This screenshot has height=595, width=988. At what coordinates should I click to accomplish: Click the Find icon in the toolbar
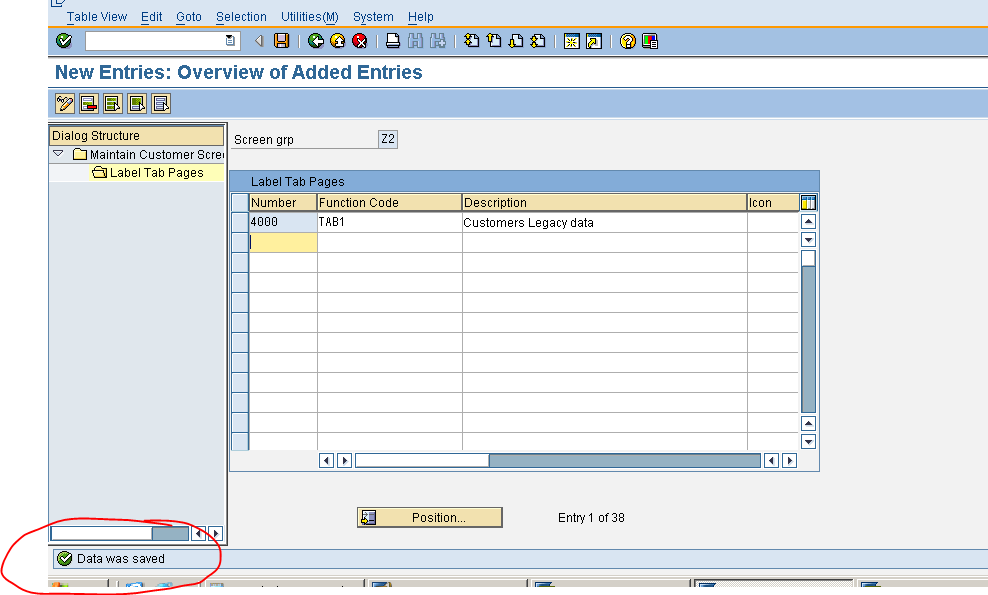coord(415,41)
